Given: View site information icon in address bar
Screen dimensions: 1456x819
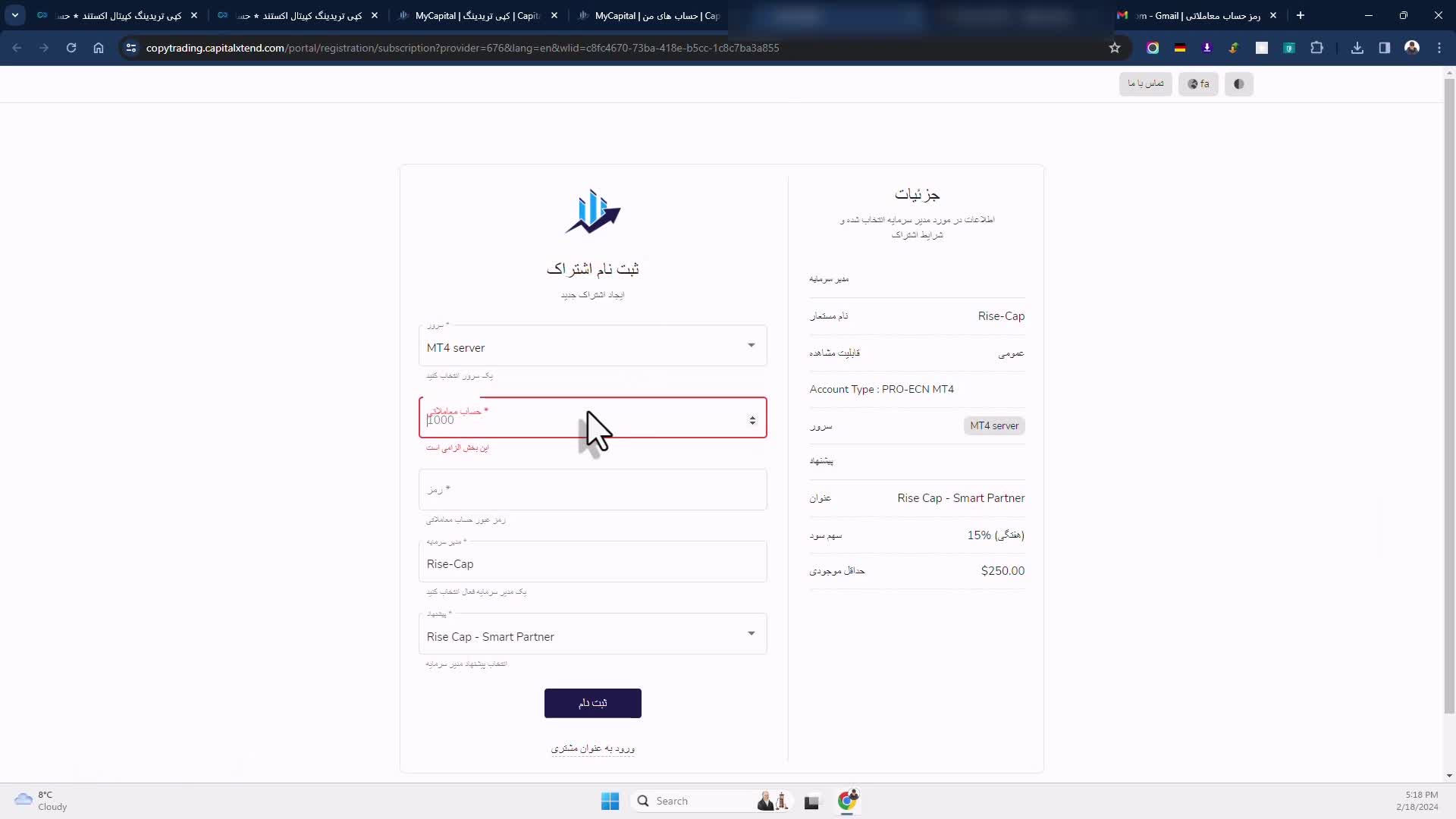Looking at the screenshot, I should tap(131, 48).
